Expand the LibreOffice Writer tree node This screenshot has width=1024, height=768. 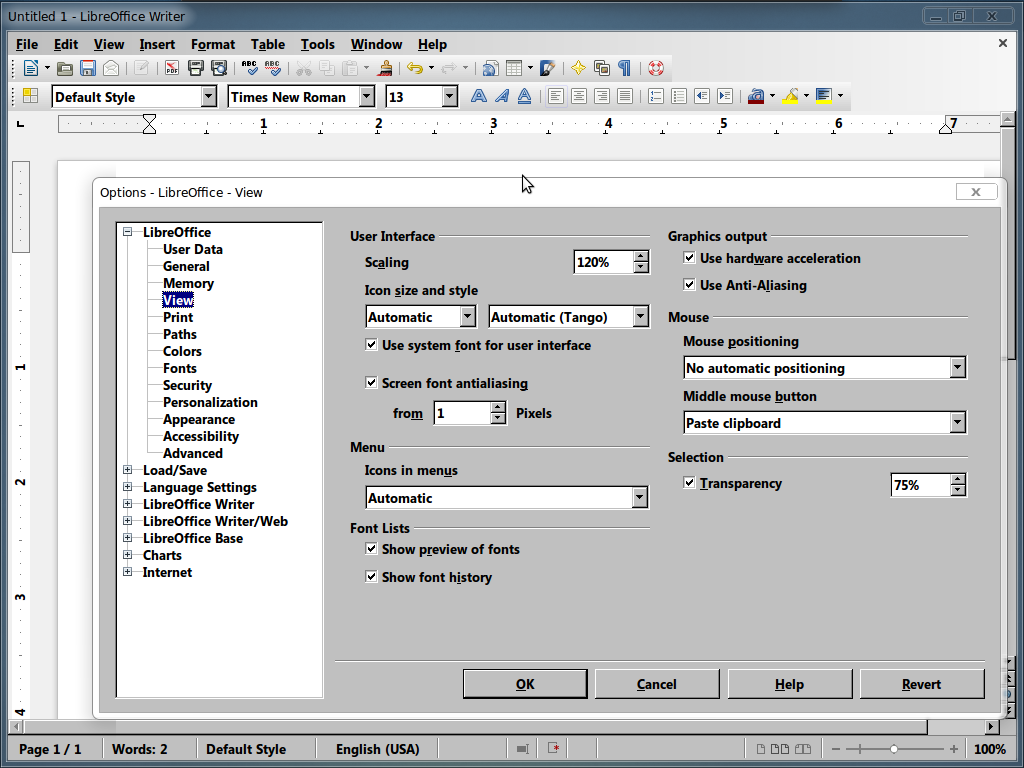coord(127,504)
